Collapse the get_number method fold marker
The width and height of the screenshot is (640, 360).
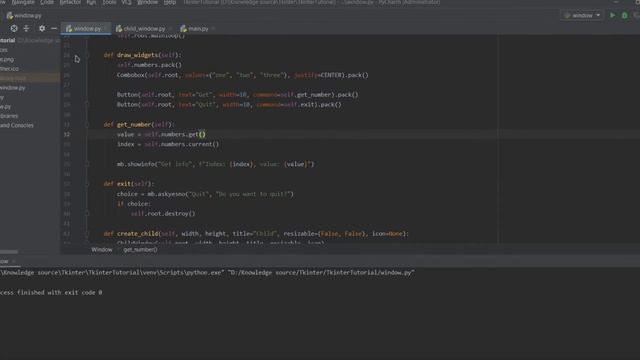point(87,124)
